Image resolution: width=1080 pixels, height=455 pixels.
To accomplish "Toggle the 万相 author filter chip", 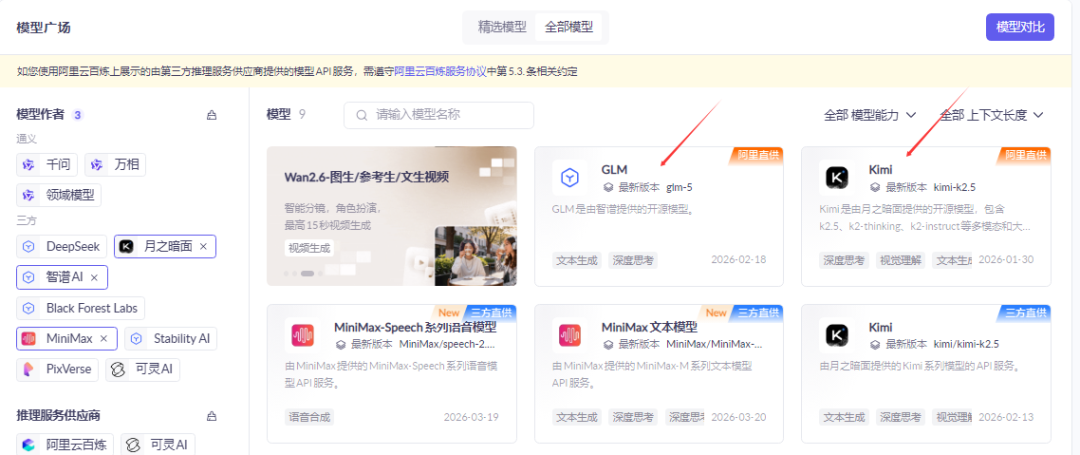I will click(116, 165).
